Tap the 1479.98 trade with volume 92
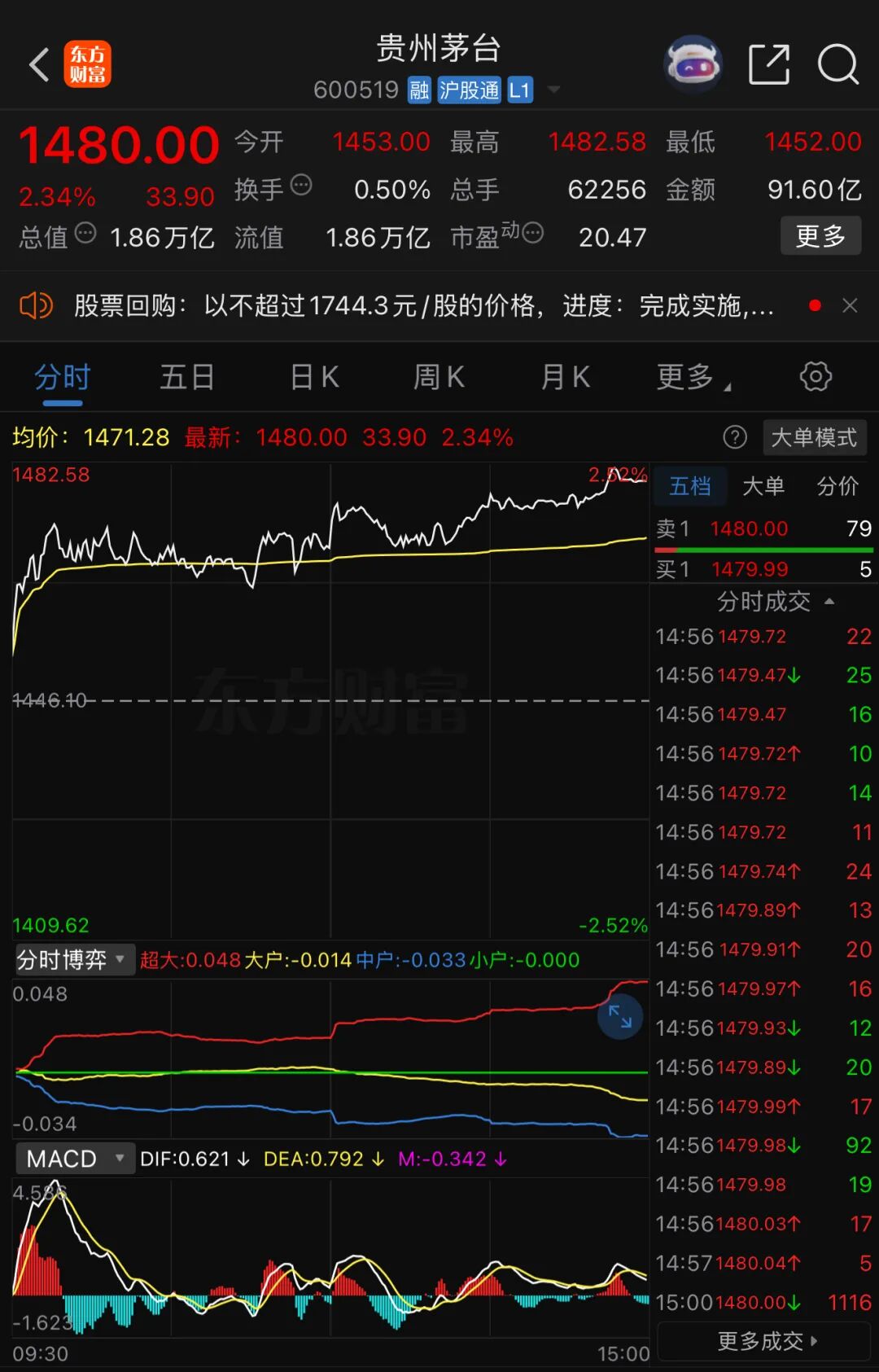 tap(764, 1146)
